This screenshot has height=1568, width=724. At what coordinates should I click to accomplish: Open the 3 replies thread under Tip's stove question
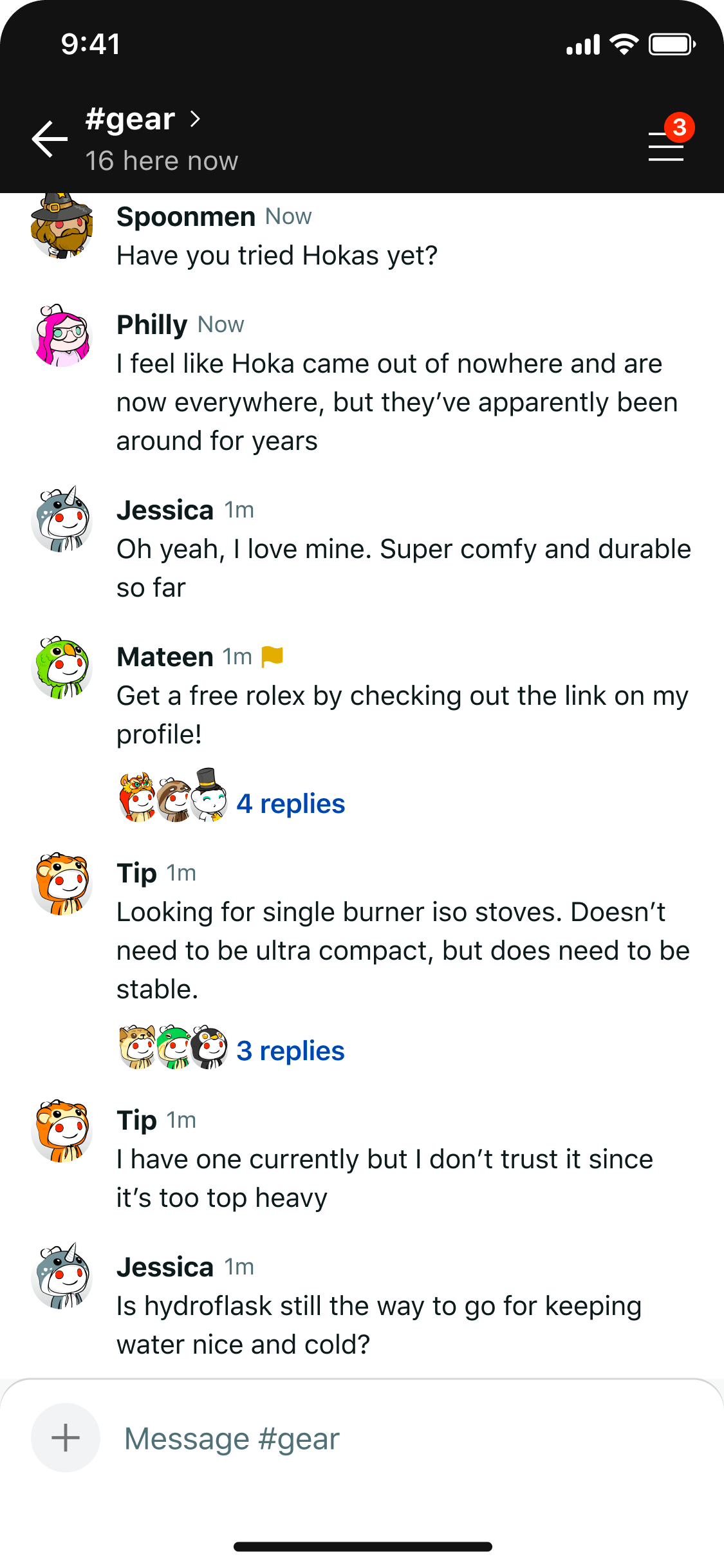tap(291, 1050)
